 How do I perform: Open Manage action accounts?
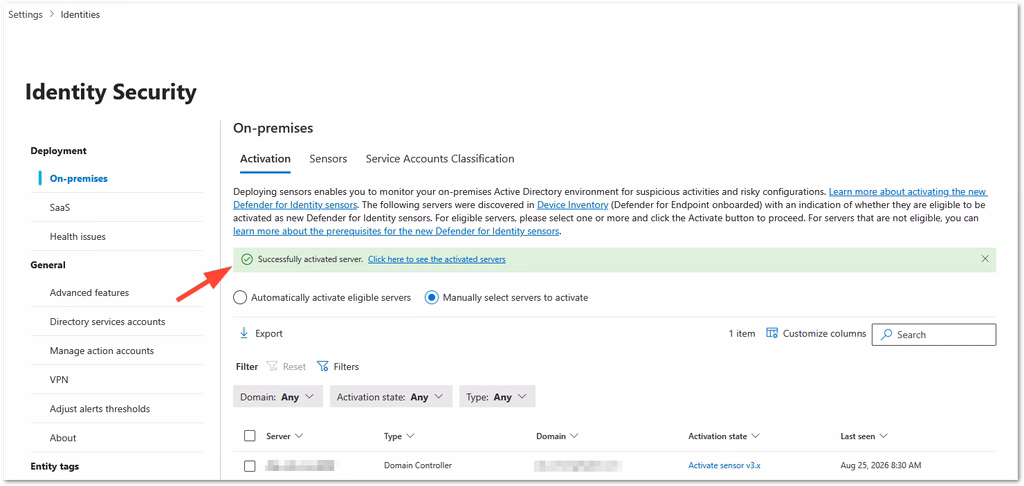tap(102, 351)
